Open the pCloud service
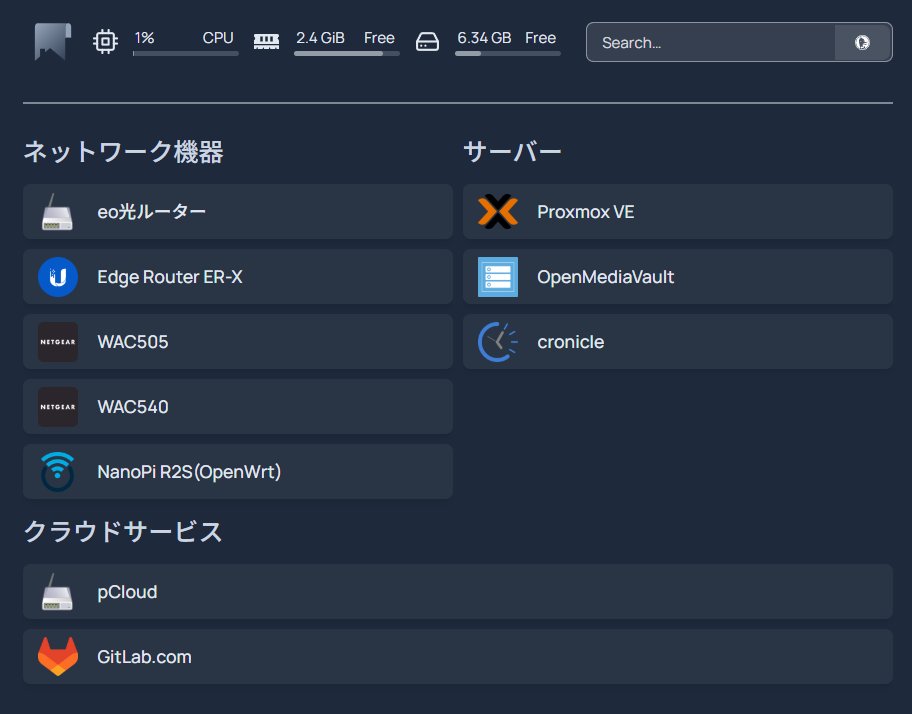The image size is (912, 714). 458,591
